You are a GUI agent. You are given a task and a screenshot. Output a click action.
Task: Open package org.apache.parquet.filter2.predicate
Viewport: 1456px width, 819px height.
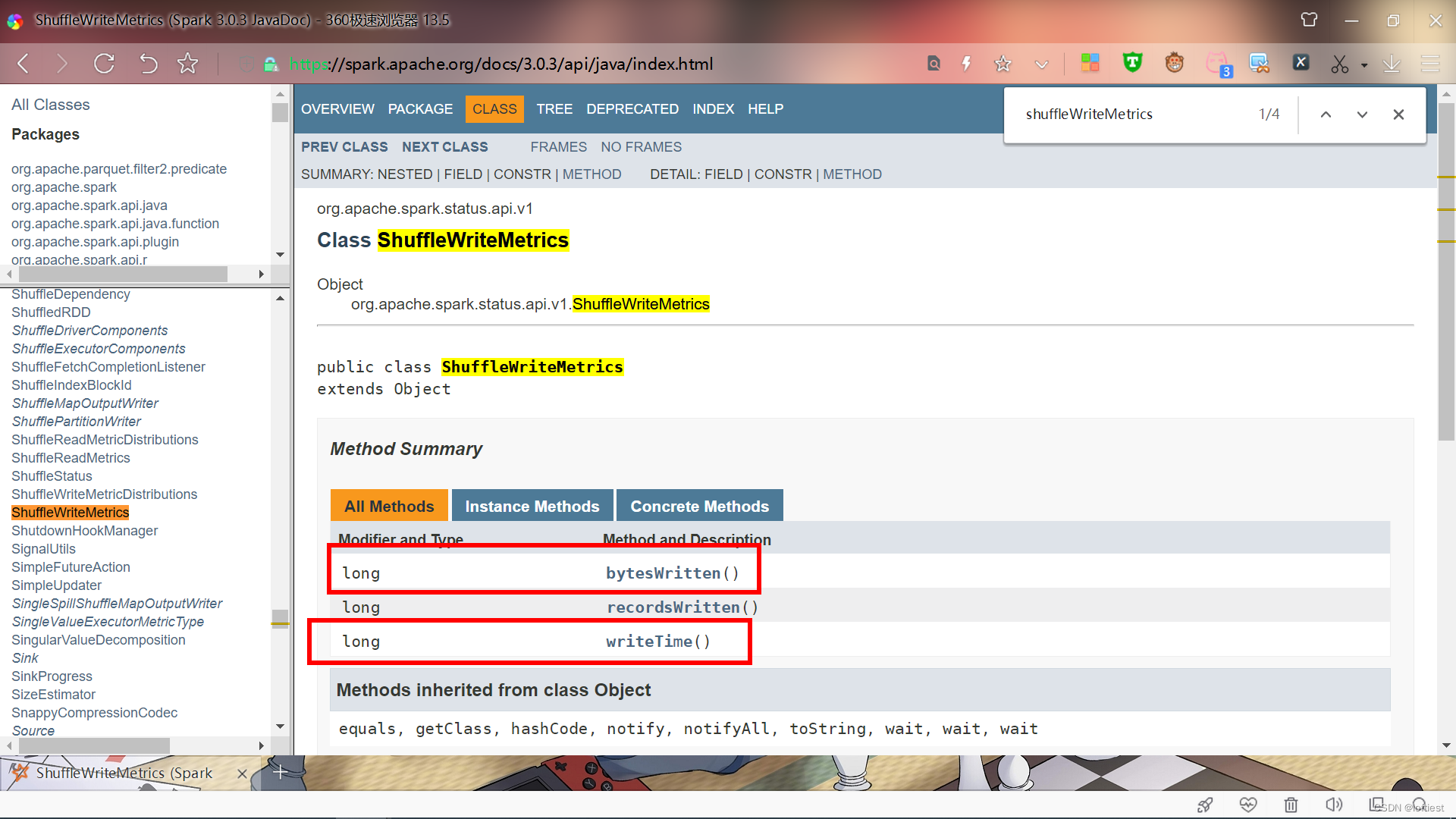coord(119,169)
